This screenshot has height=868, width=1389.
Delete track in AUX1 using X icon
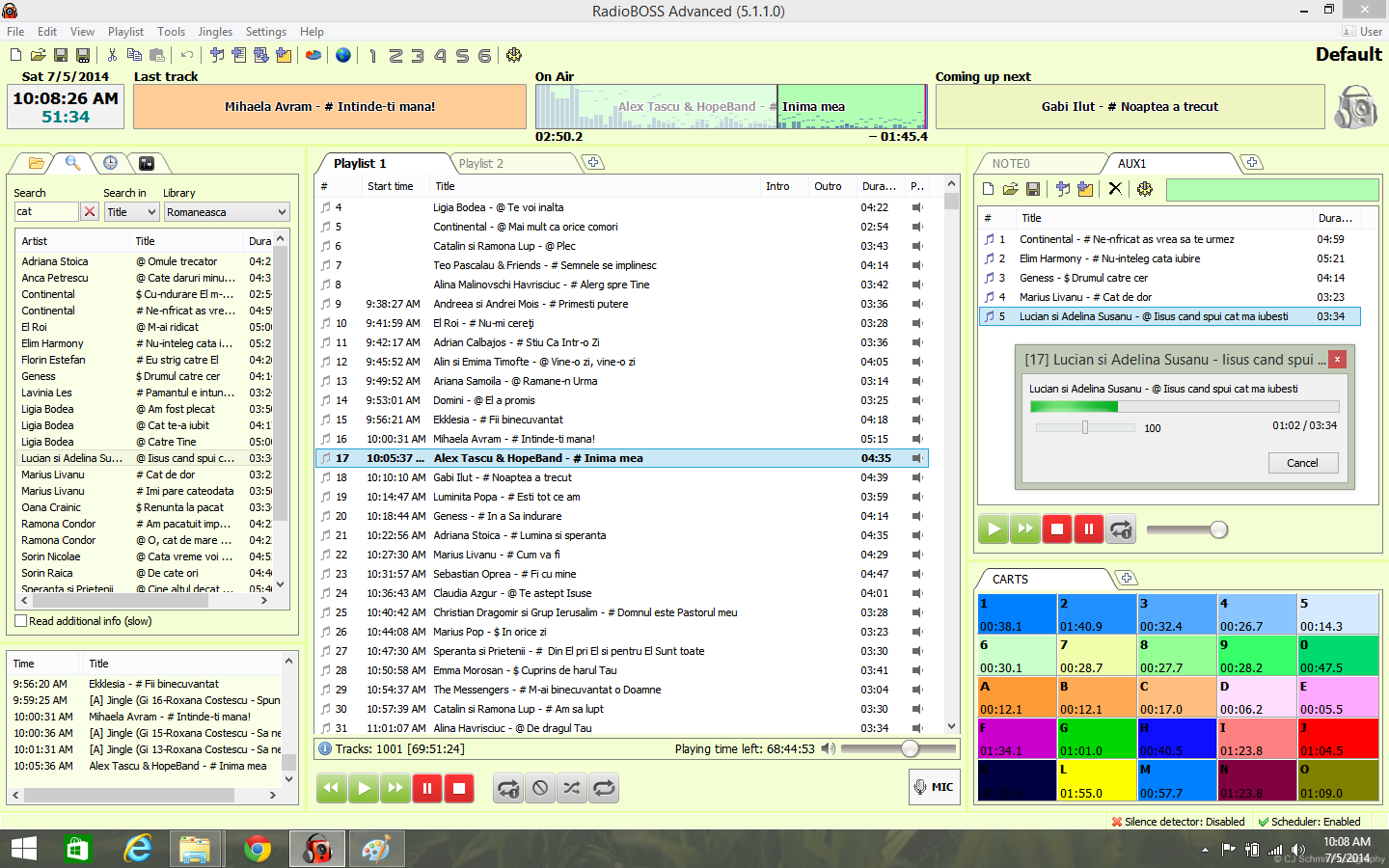pos(1115,189)
